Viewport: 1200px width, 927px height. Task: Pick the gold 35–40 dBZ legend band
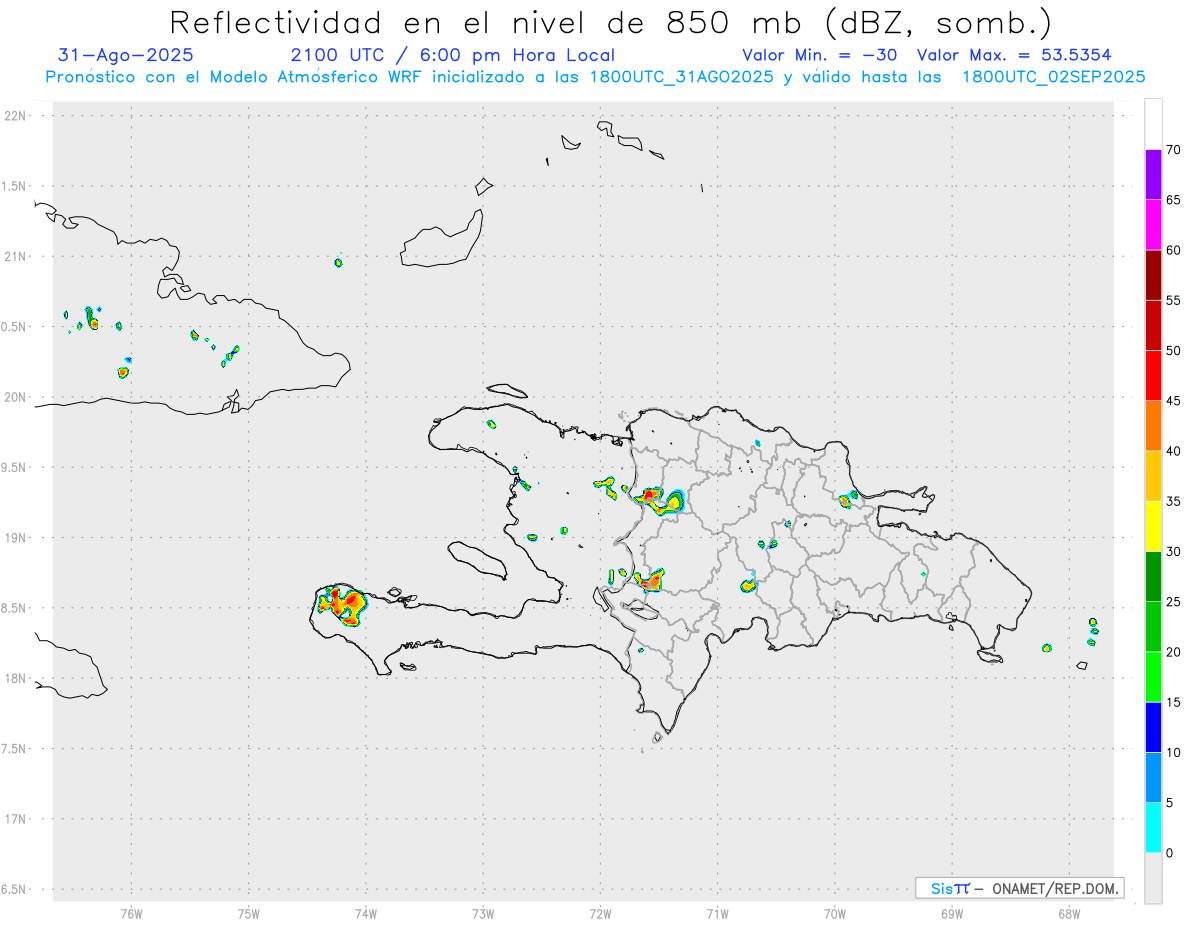(x=1153, y=476)
